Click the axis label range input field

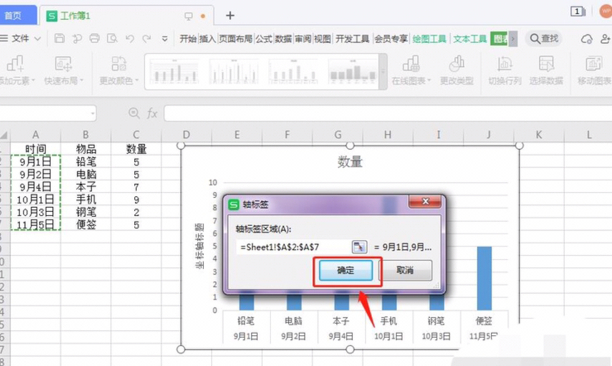pos(294,247)
